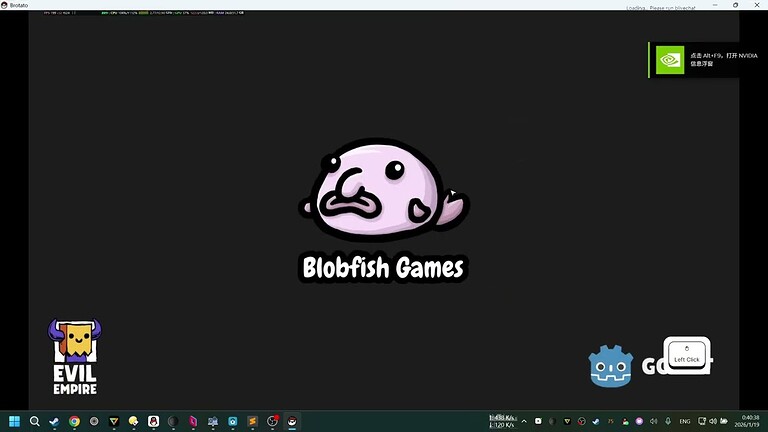Launch Google Chrome from the taskbar

click(x=74, y=421)
